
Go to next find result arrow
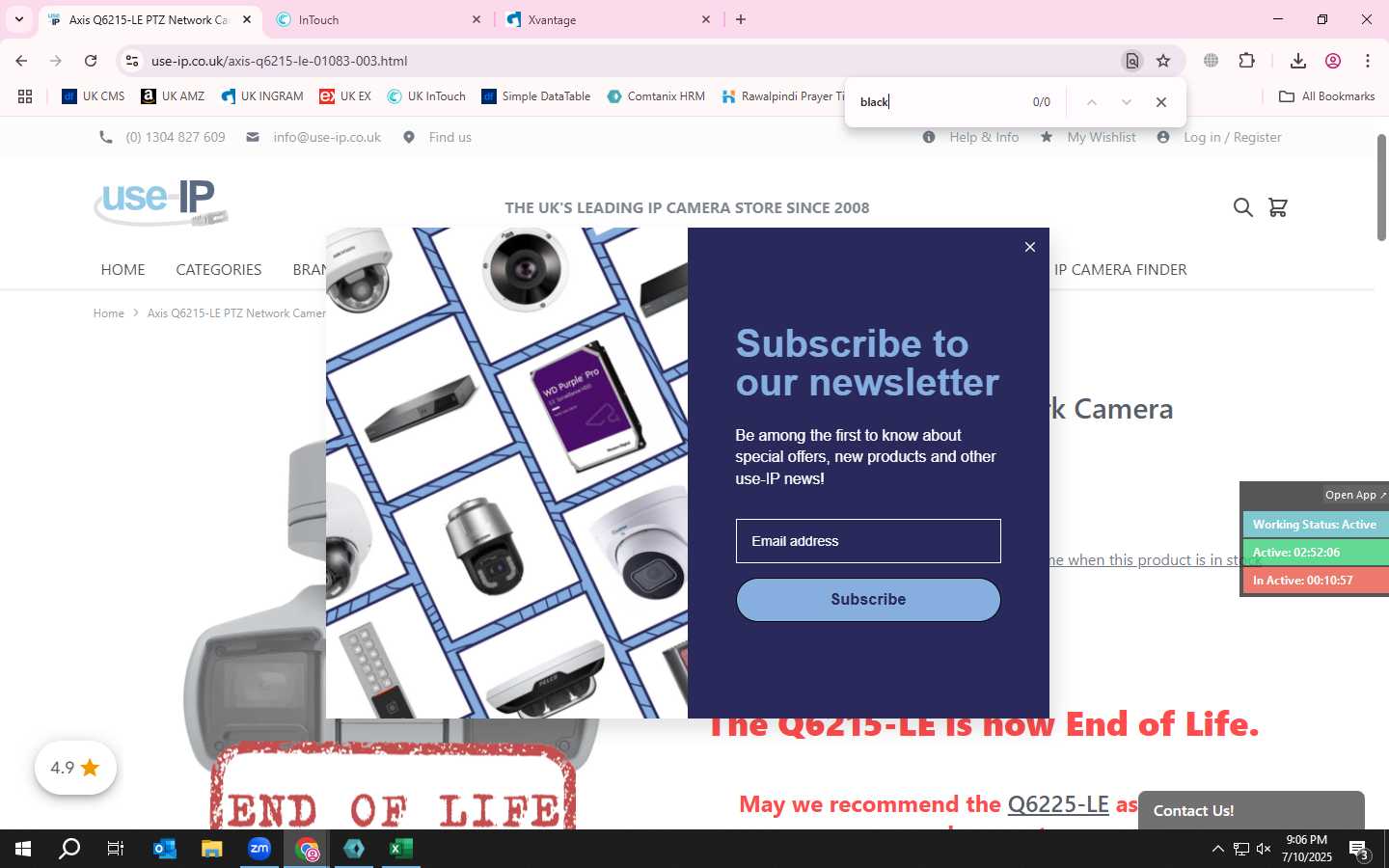point(1126,102)
